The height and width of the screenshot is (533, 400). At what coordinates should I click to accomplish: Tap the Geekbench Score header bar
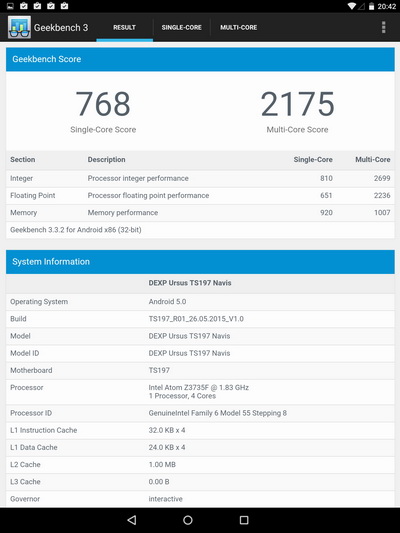tap(200, 59)
